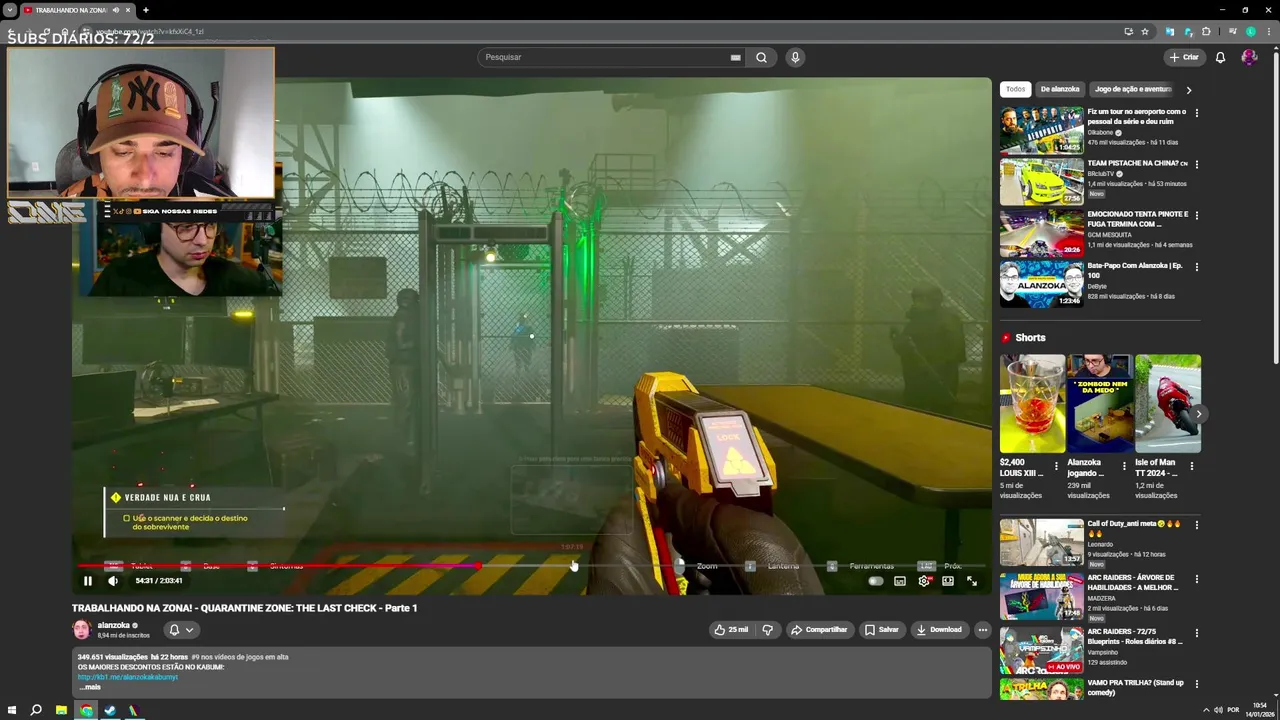Open the kabum discount link in description
Screen dimensions: 1280x720
(128, 677)
